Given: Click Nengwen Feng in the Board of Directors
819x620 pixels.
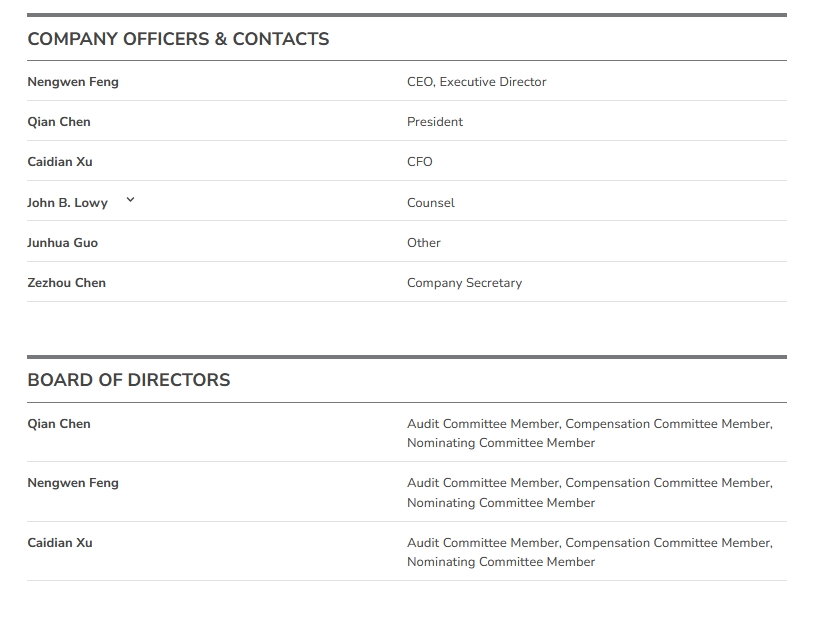Looking at the screenshot, I should pos(73,483).
